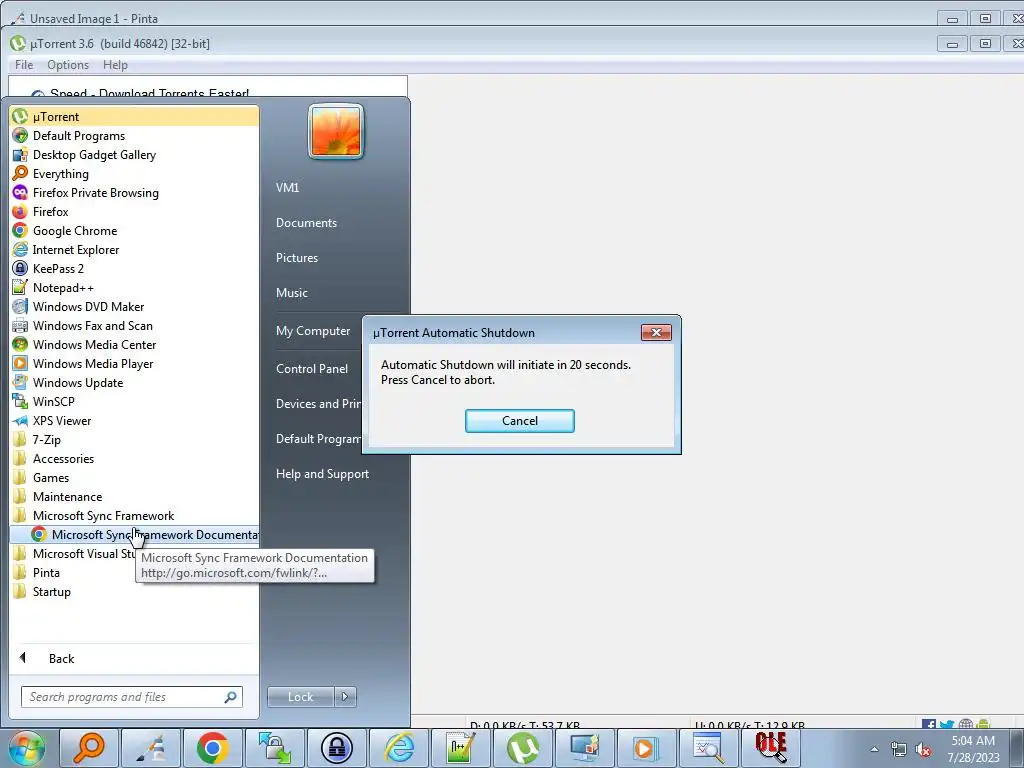1024x768 pixels.
Task: Open the µTorrent File menu
Action: 24,65
